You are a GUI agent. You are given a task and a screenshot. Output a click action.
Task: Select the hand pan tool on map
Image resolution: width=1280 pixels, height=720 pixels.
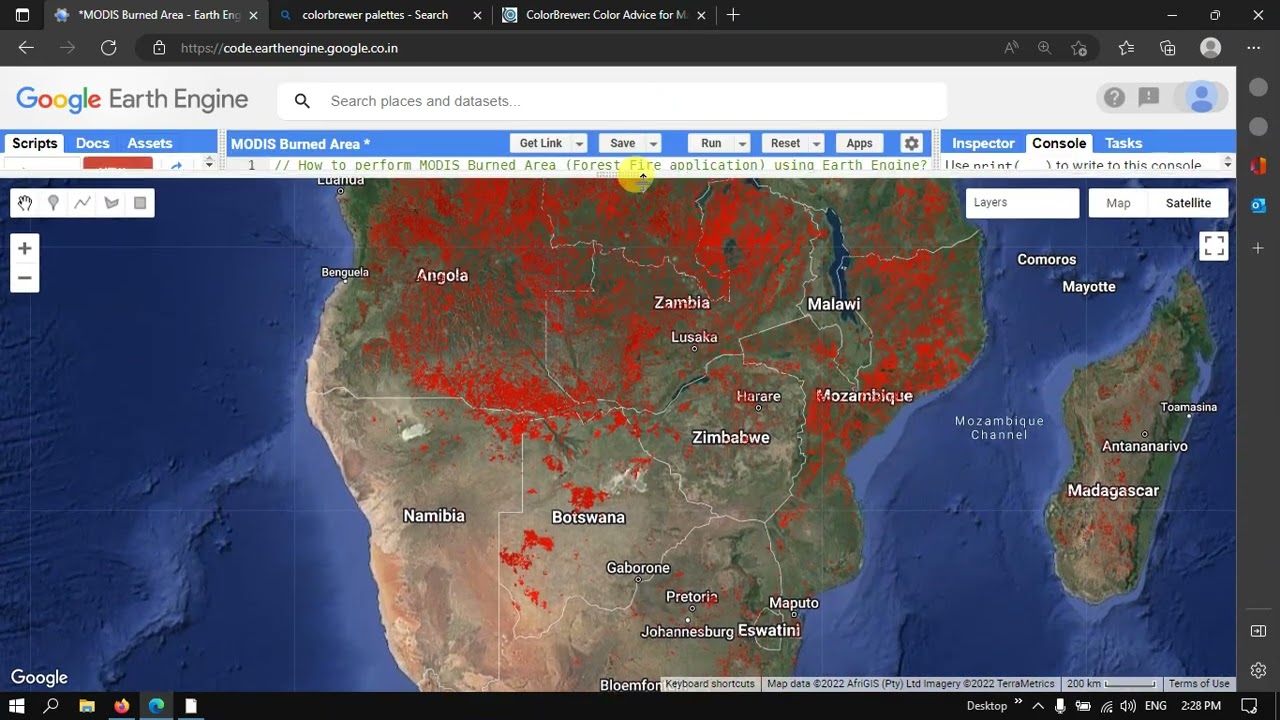(25, 203)
